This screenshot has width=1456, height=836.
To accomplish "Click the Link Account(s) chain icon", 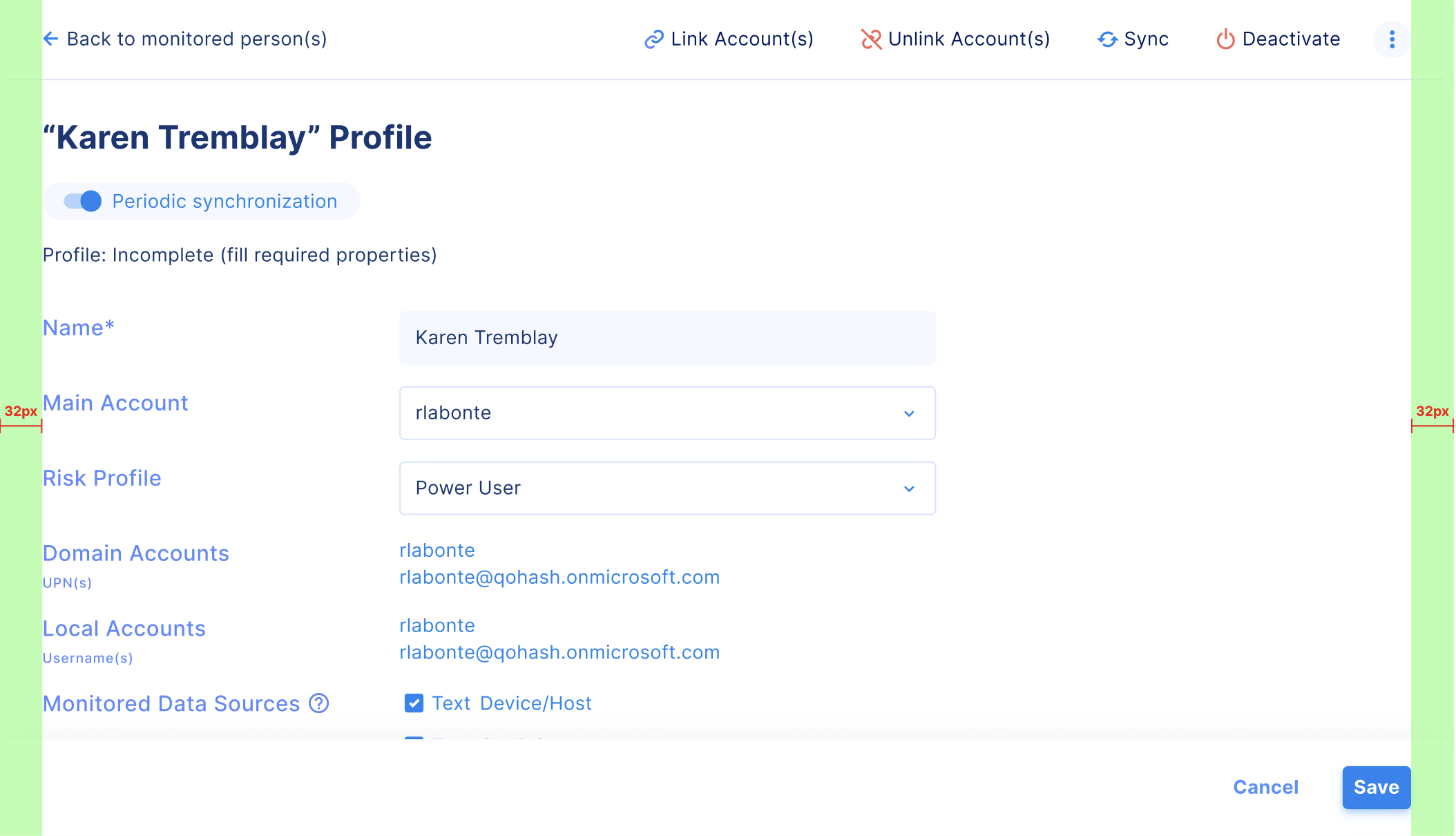I will [653, 39].
